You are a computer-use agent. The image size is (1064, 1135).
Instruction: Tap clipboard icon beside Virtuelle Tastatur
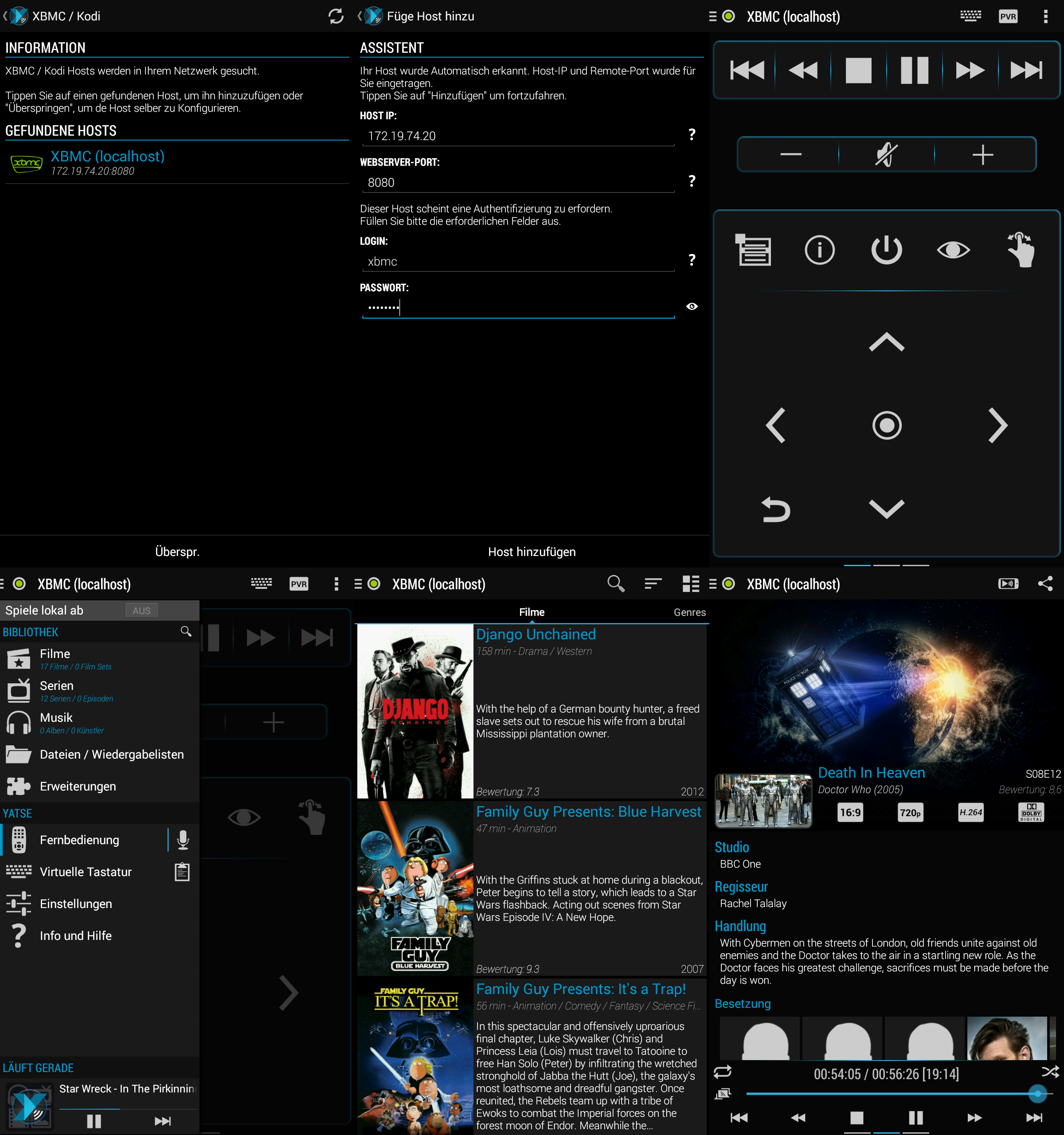[182, 872]
